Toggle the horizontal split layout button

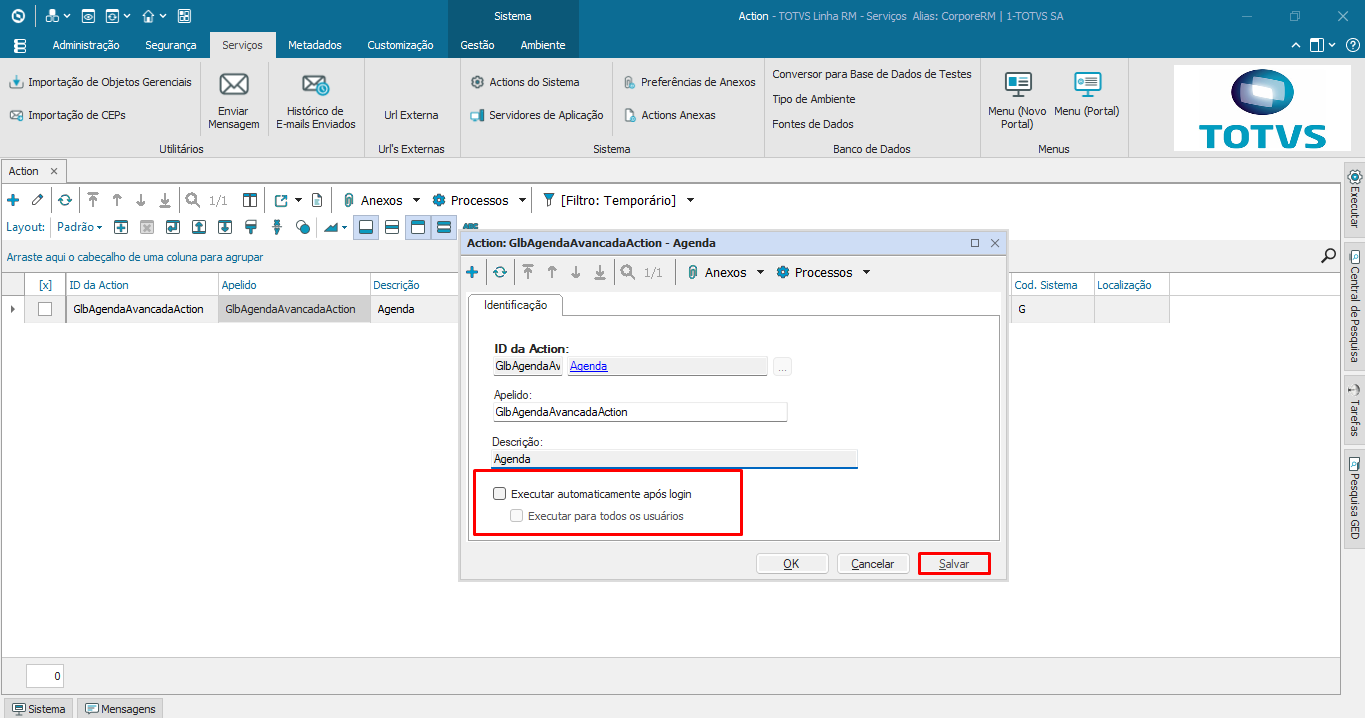392,227
